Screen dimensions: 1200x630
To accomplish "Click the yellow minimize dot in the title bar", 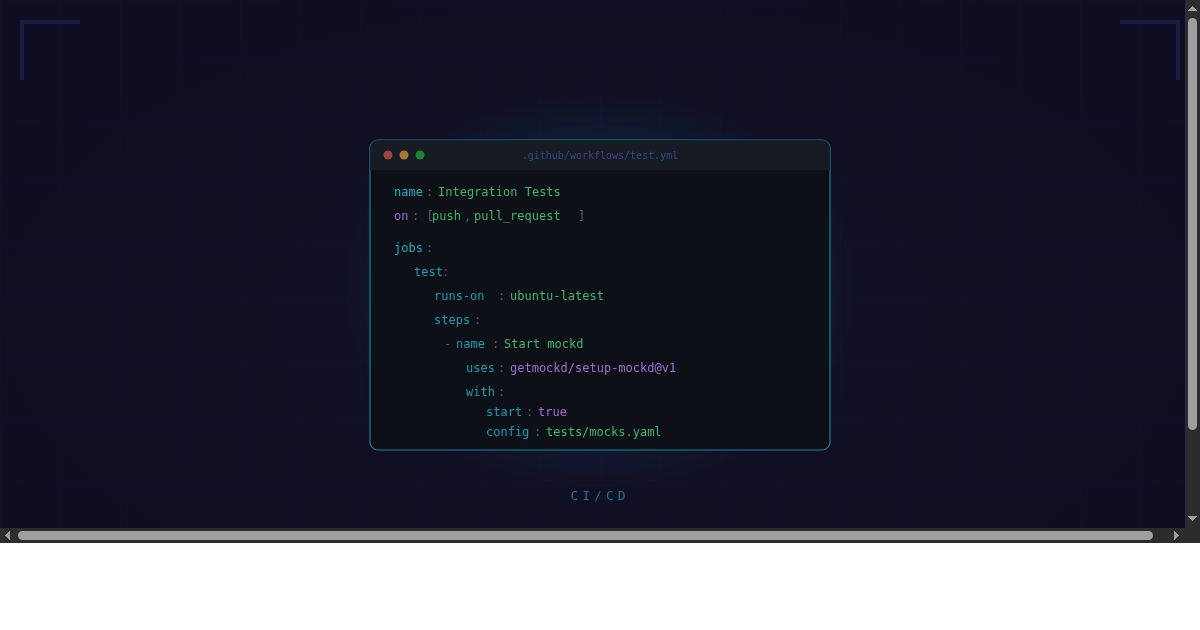I will pos(404,155).
